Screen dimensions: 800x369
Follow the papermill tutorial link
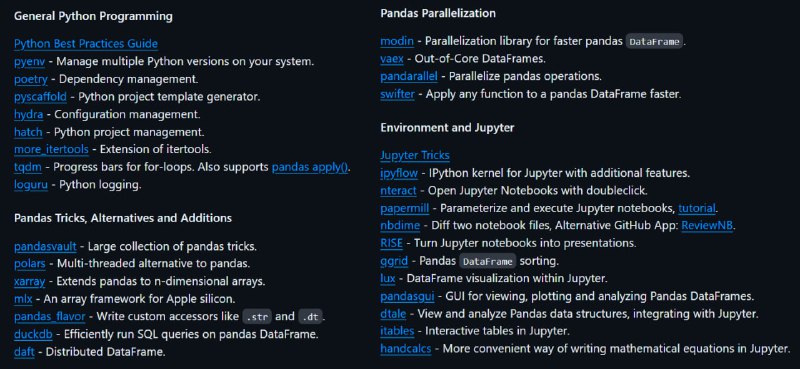click(x=697, y=208)
